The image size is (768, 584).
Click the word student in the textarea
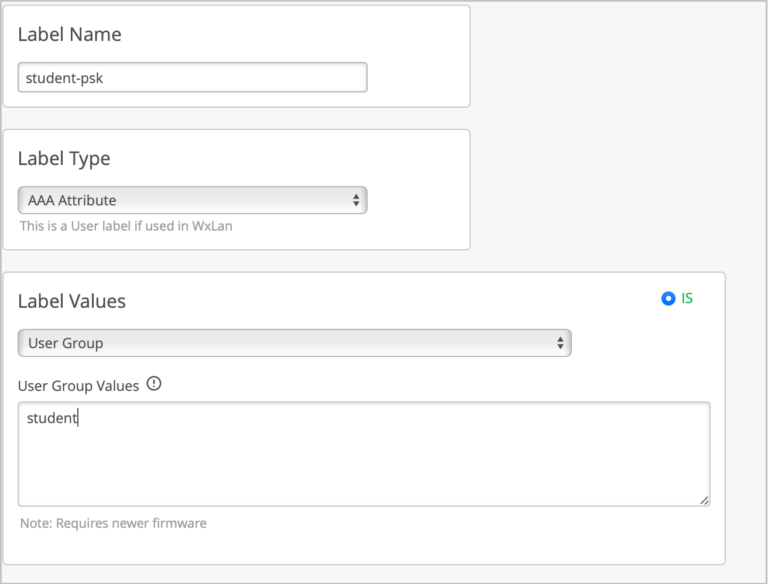51,418
